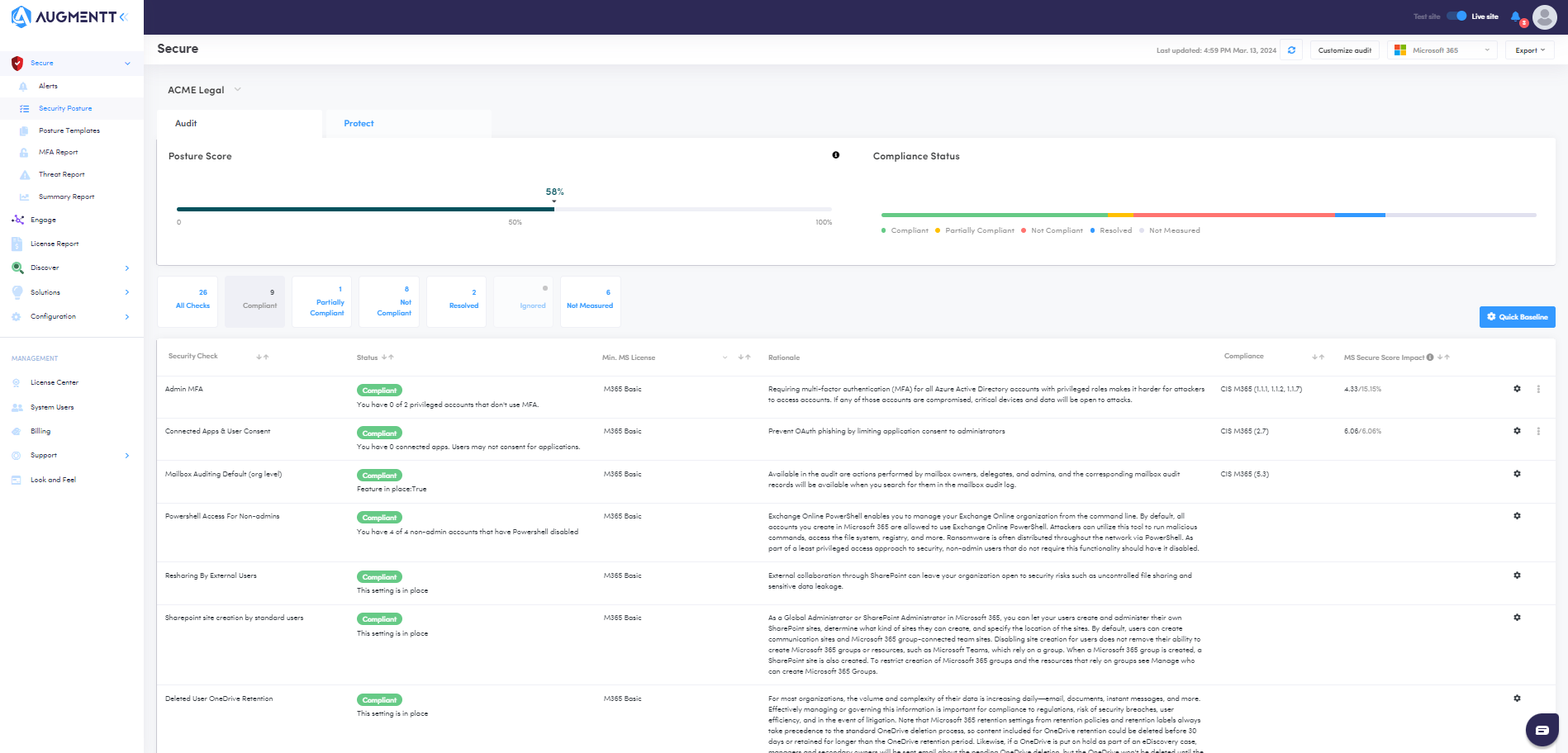Expand the Export dropdown
This screenshot has height=753, width=1568.
[x=1529, y=50]
